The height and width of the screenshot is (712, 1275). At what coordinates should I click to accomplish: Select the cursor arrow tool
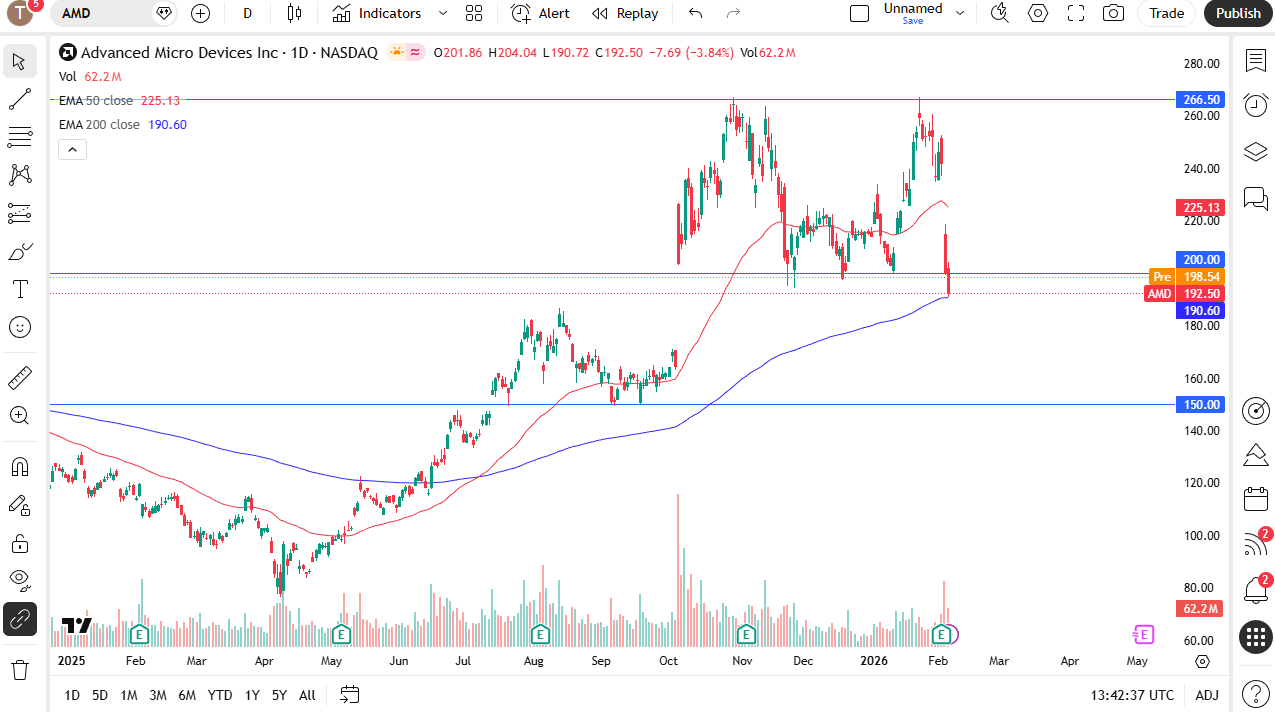pos(19,61)
